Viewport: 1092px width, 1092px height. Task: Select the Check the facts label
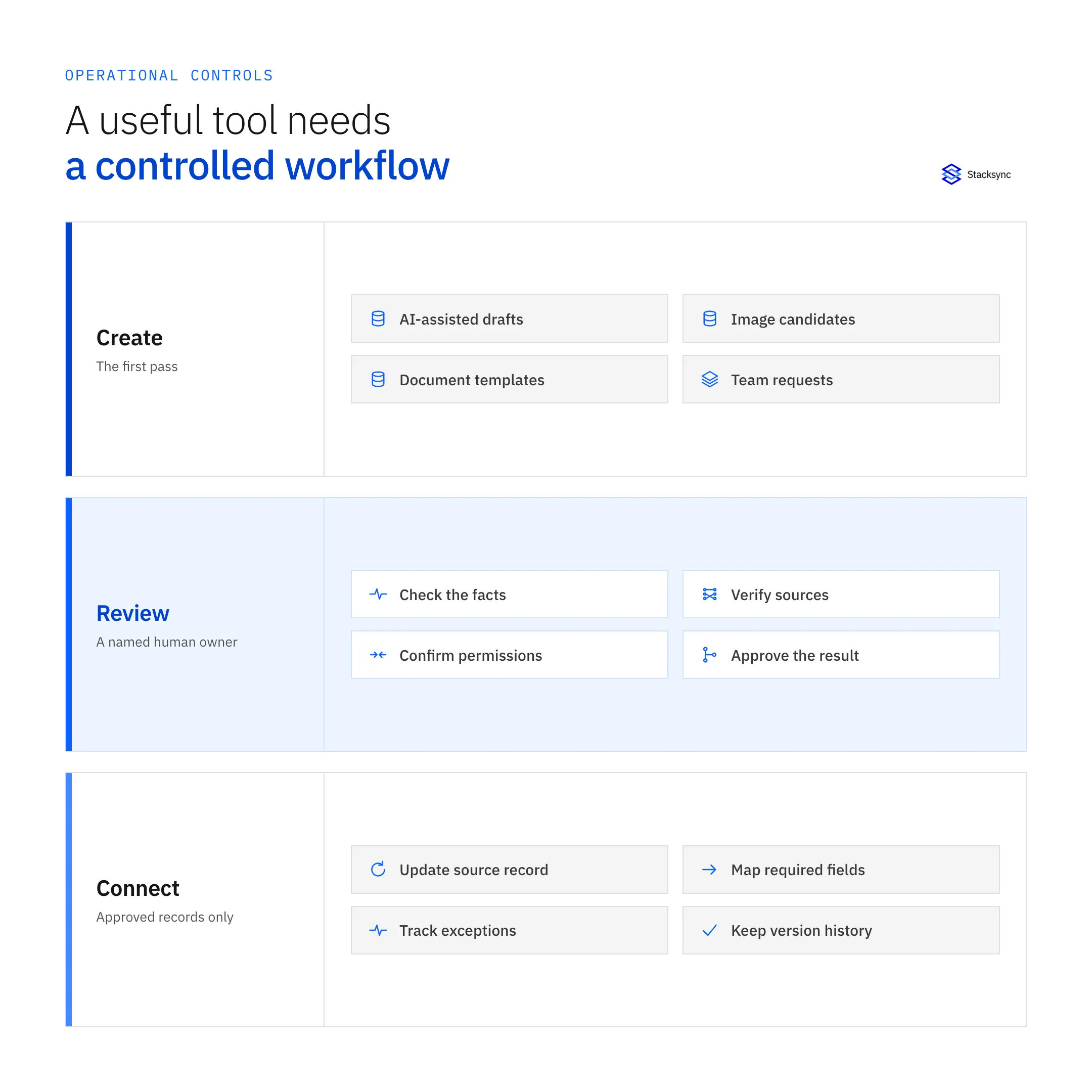click(x=453, y=595)
